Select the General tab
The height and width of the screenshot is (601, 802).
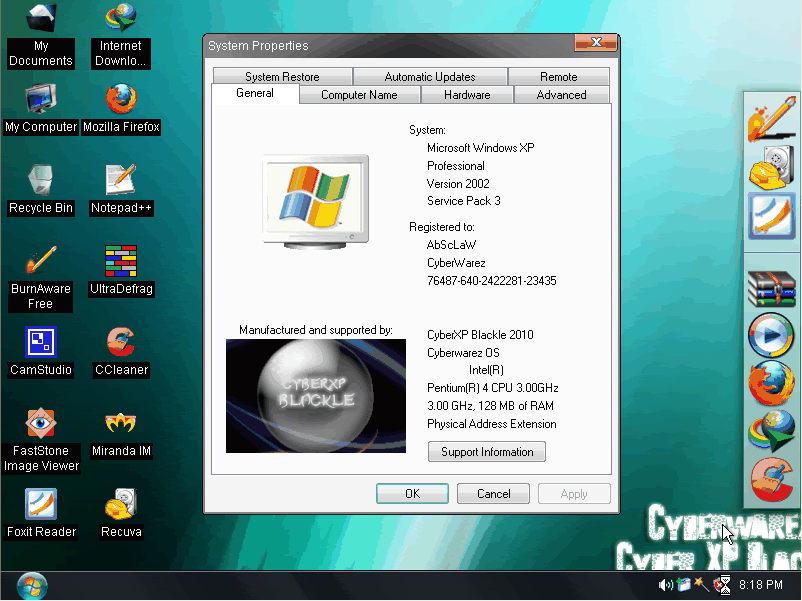click(x=255, y=93)
